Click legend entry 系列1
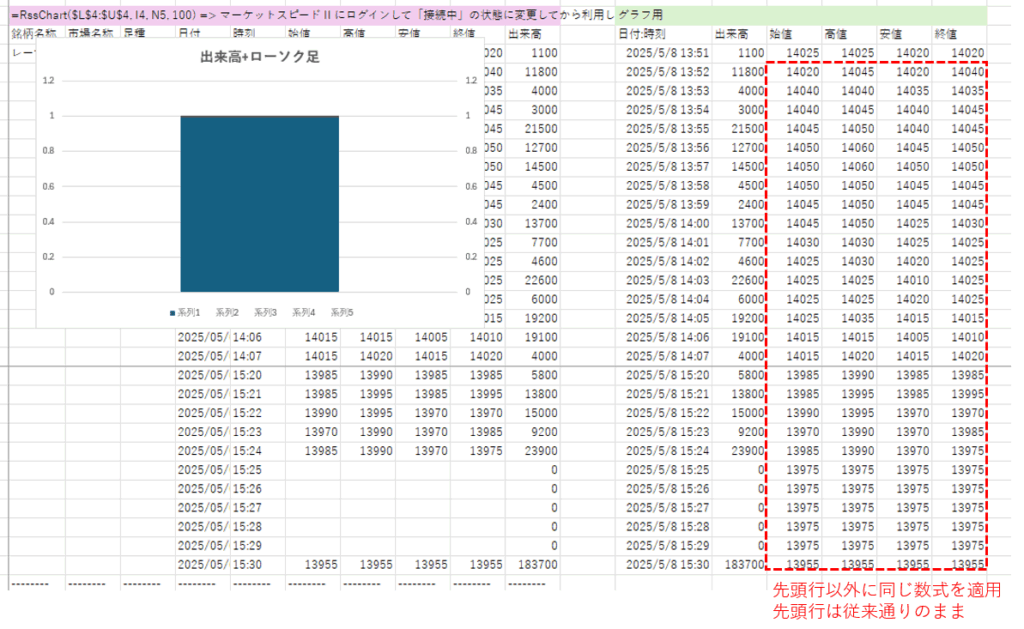 pyautogui.click(x=185, y=313)
